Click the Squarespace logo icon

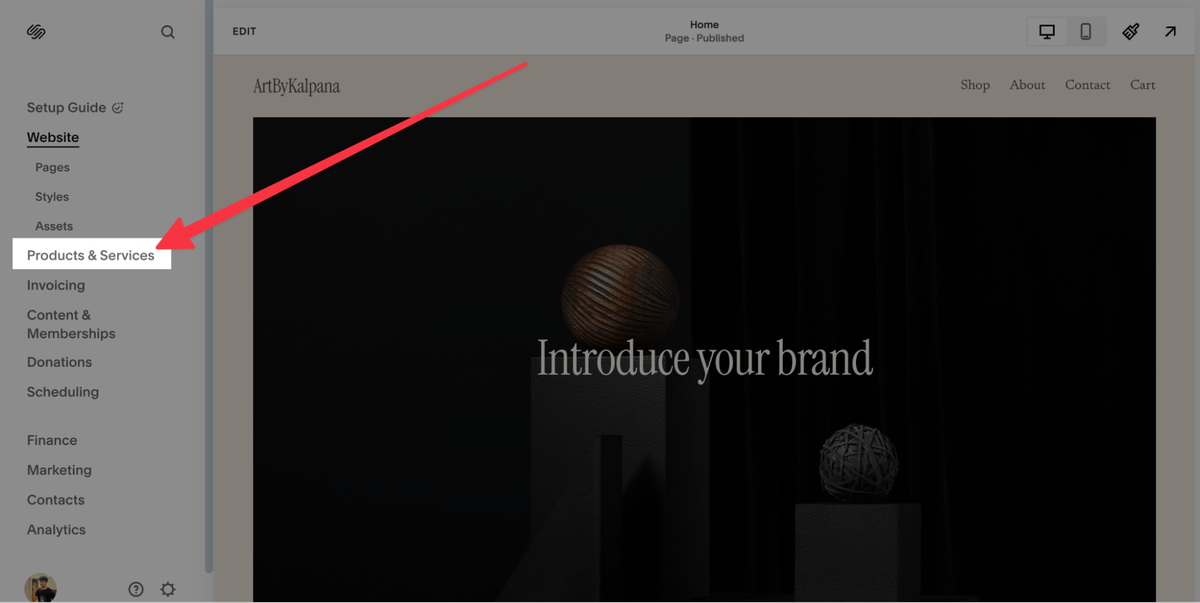click(36, 32)
